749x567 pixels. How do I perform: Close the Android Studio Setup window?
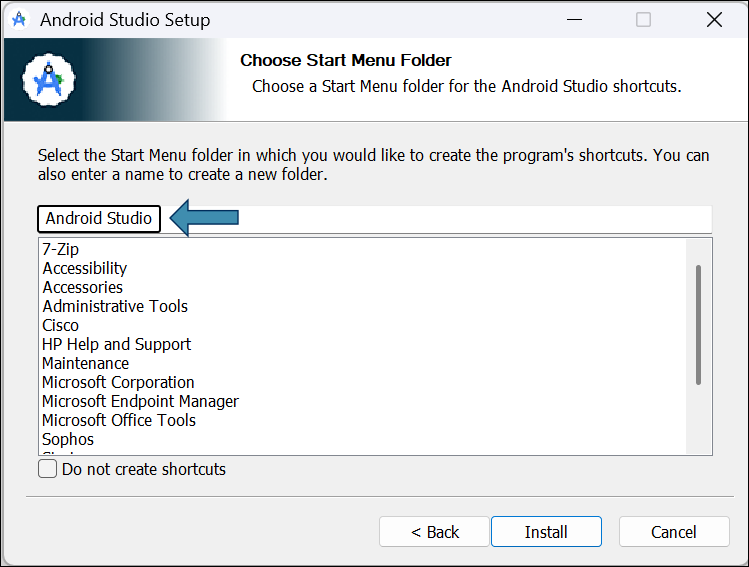[714, 20]
